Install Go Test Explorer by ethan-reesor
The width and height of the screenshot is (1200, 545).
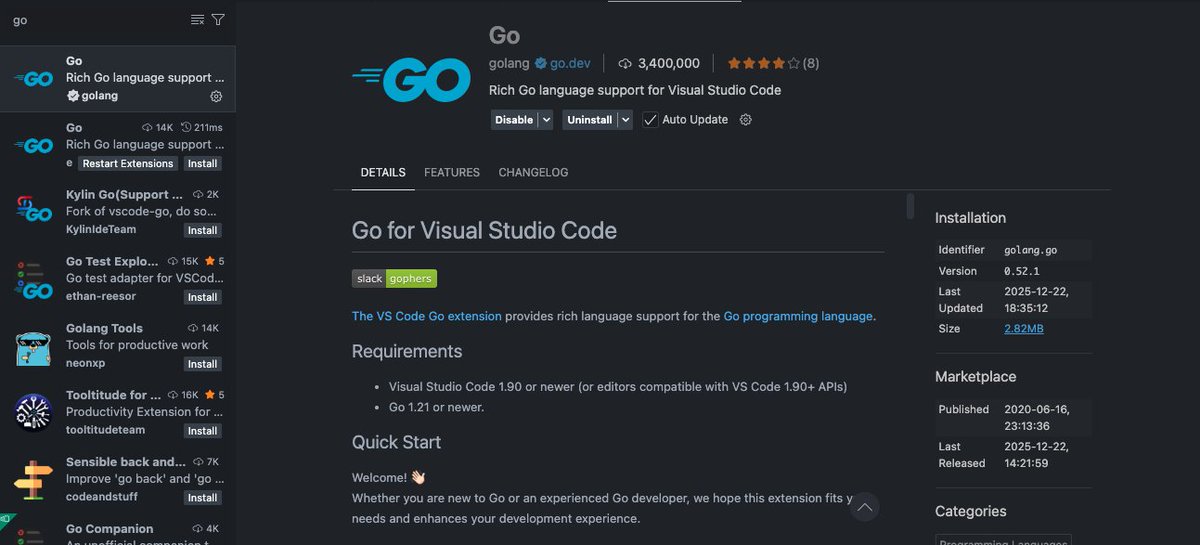[x=202, y=297]
